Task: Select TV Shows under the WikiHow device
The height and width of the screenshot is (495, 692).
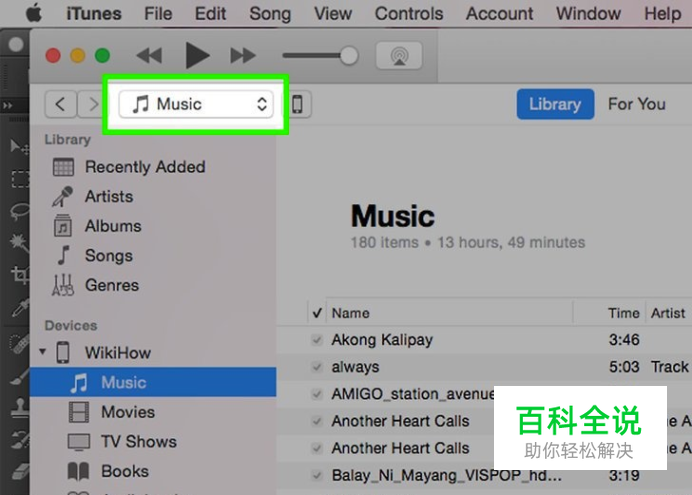Action: 139,442
